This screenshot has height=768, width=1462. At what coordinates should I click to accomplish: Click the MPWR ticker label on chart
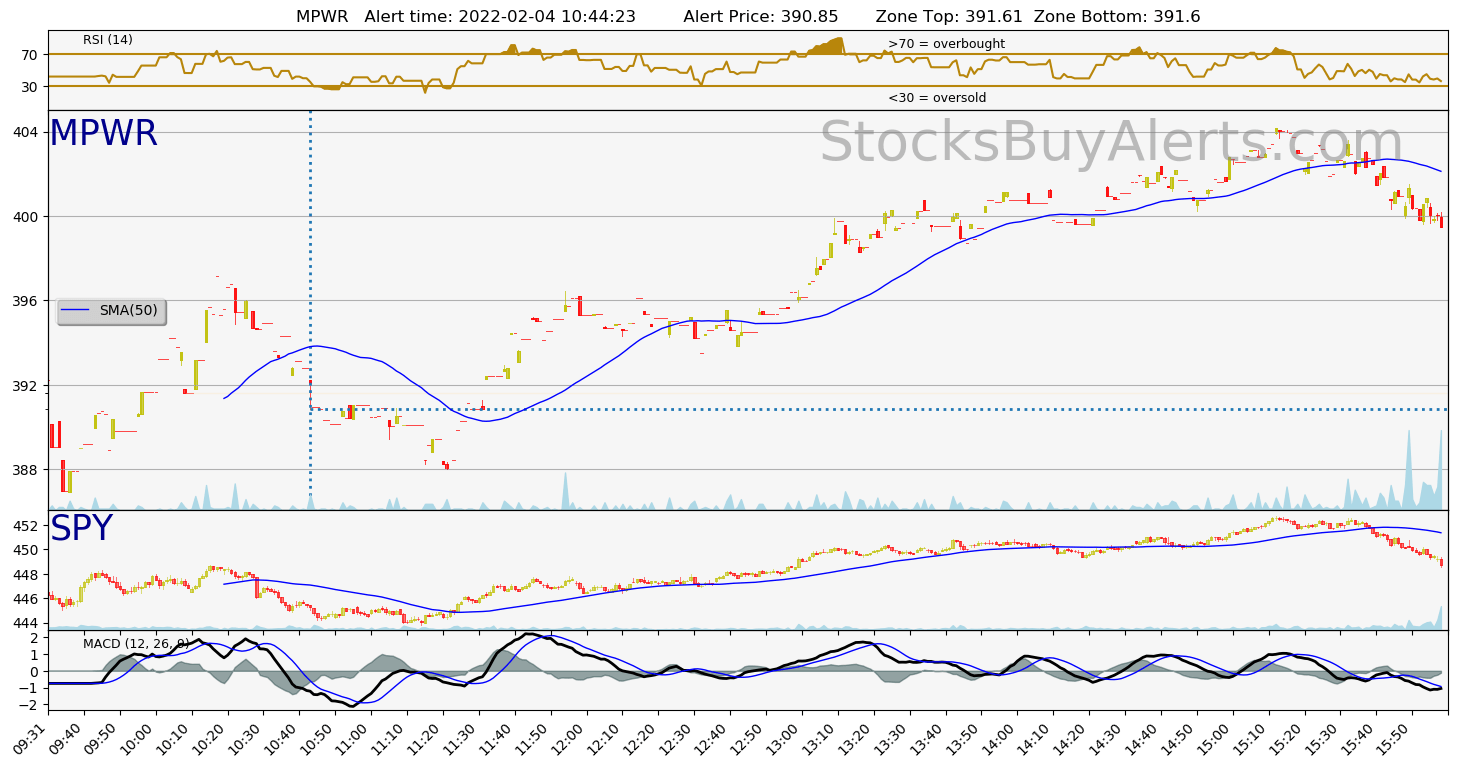[103, 133]
